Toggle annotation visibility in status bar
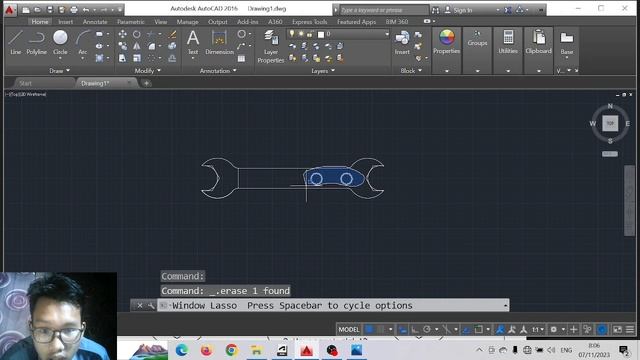Image resolution: width=640 pixels, height=360 pixels. (500, 329)
